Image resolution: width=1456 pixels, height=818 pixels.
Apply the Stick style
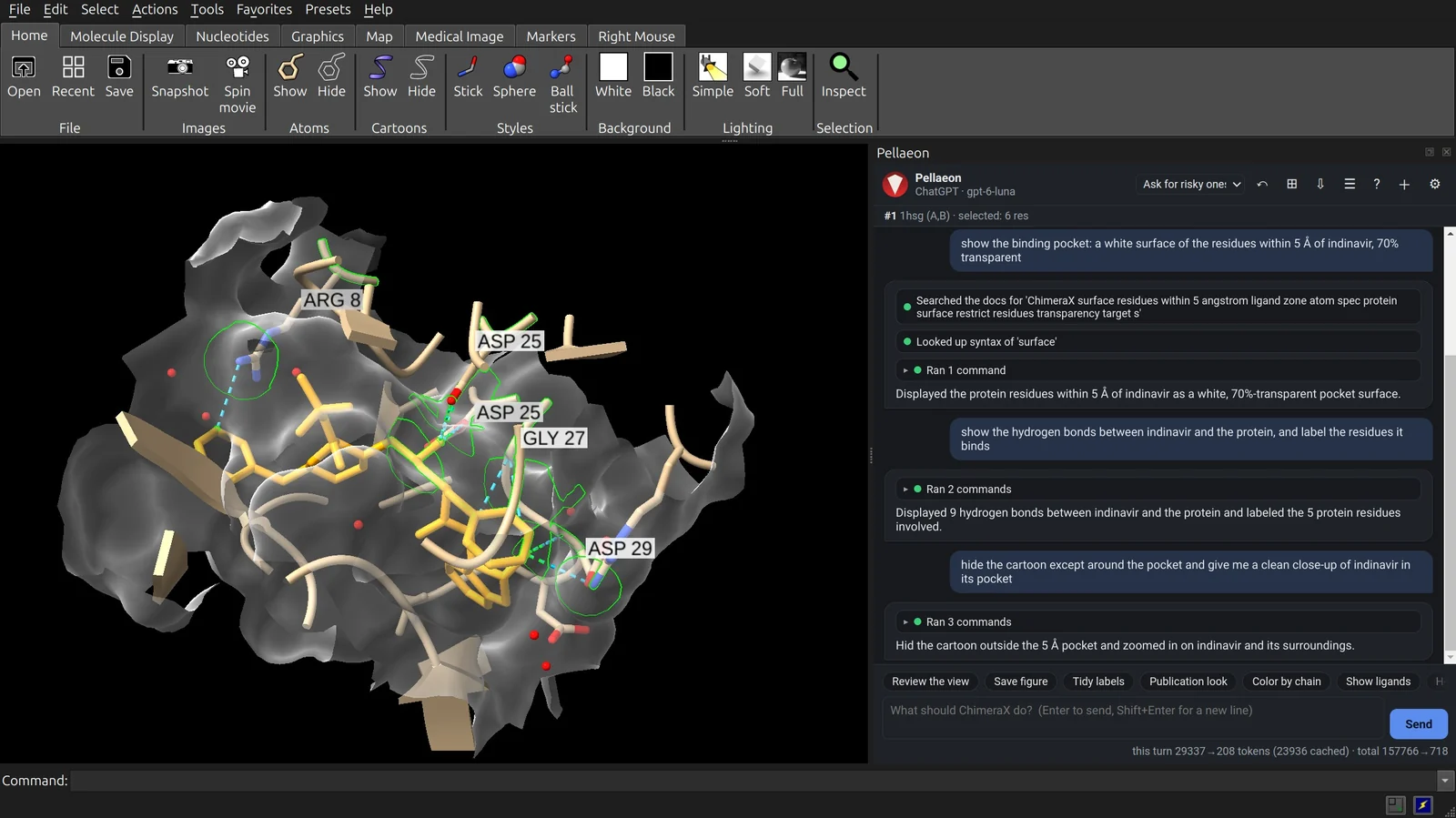coord(468,67)
